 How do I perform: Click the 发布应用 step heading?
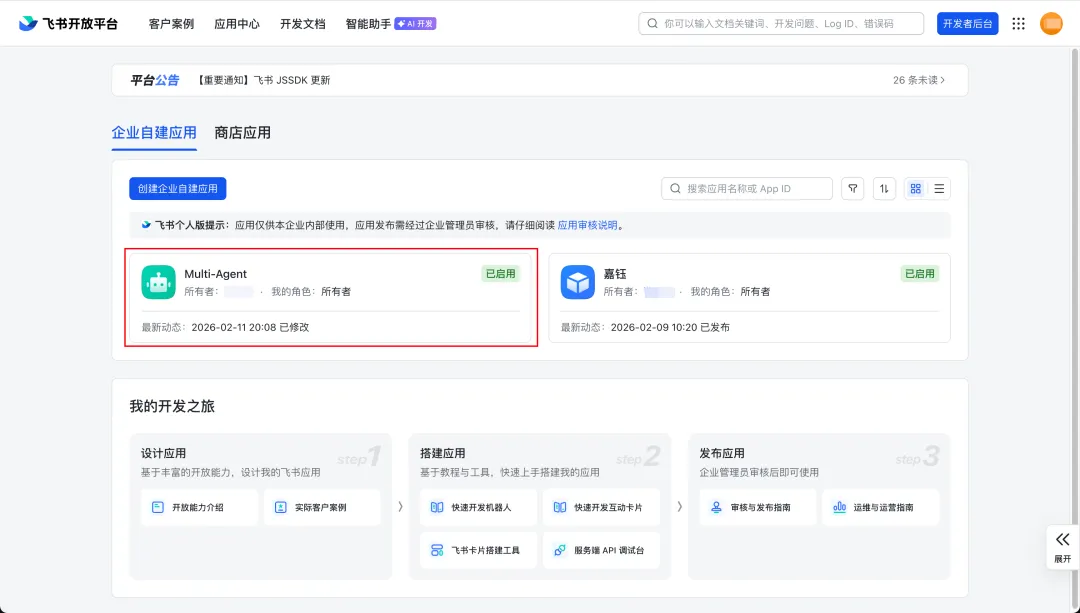722,453
